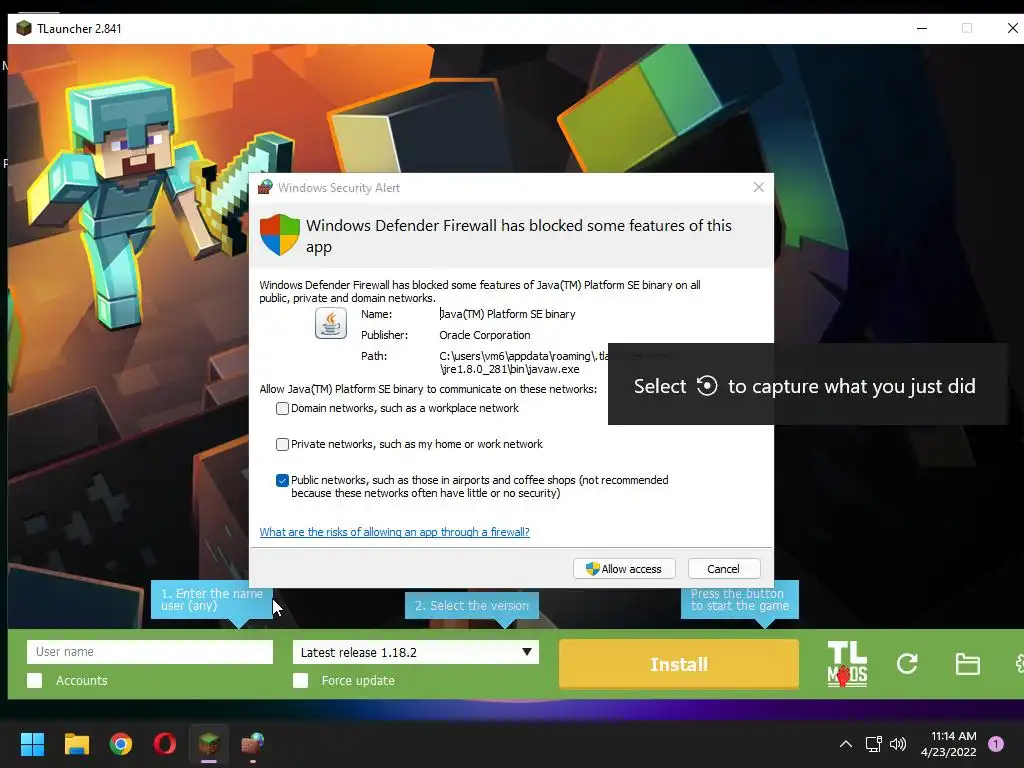Screen dimensions: 1024x768
Task: Open Windows Start menu
Action: (32, 744)
